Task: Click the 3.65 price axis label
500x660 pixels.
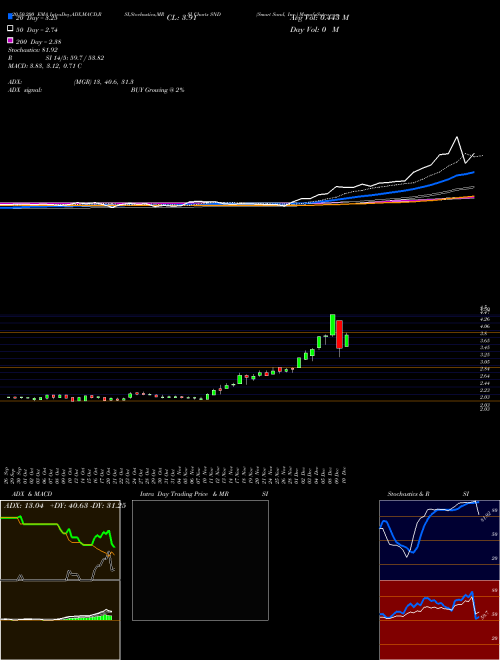Action: coord(485,341)
